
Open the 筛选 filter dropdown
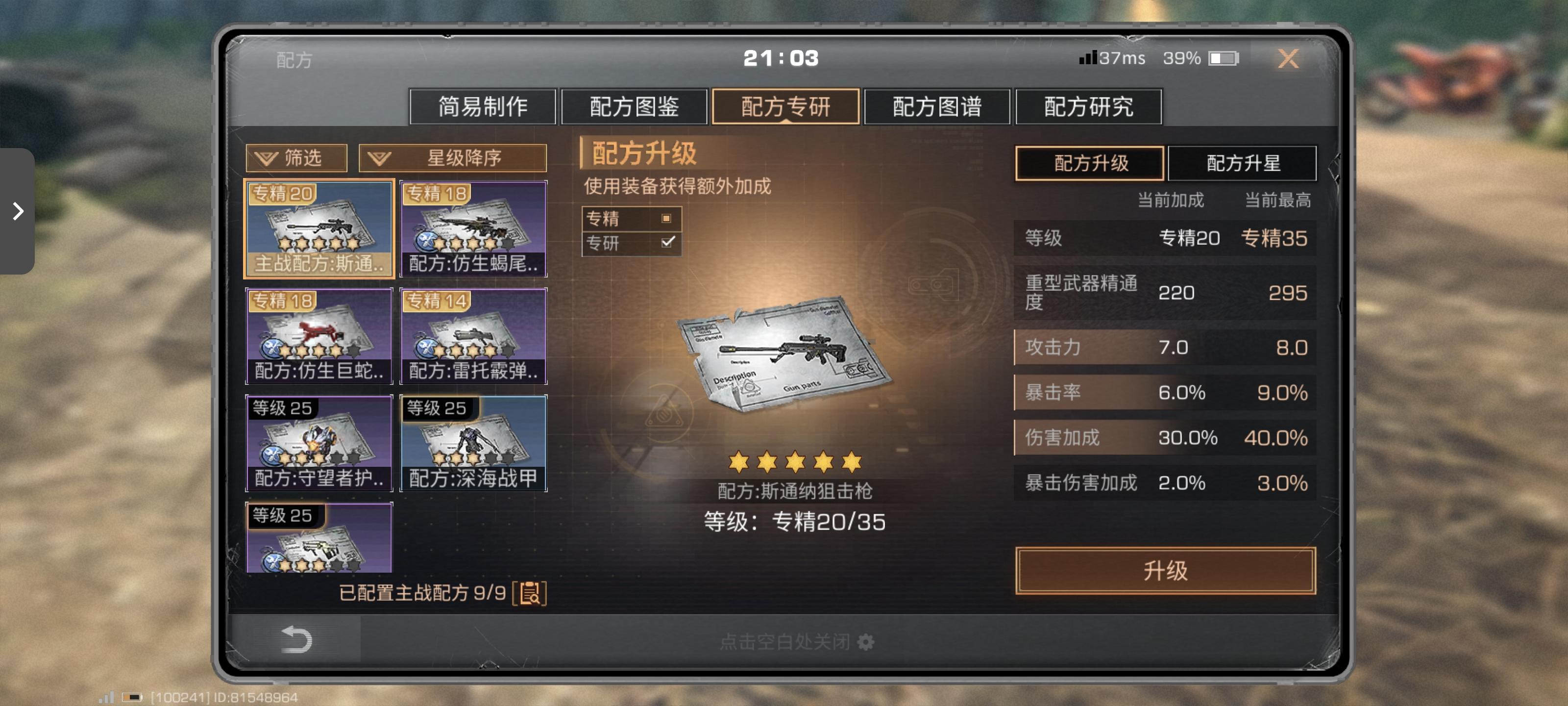click(296, 158)
